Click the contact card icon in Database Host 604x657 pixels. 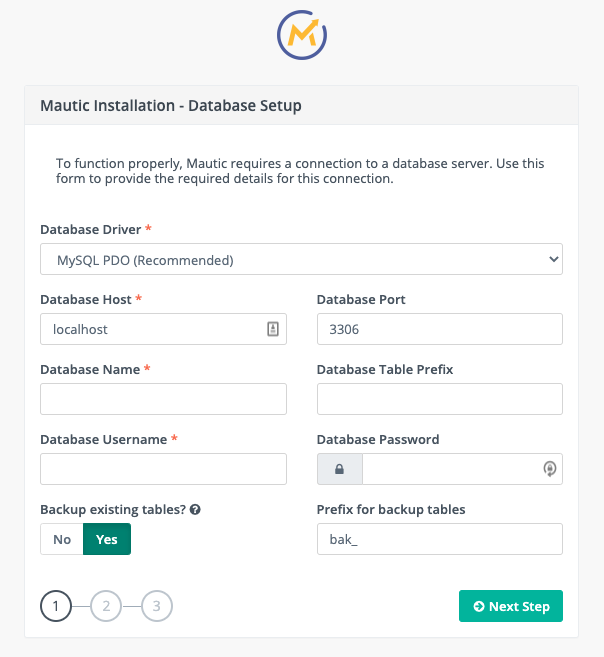(x=272, y=329)
